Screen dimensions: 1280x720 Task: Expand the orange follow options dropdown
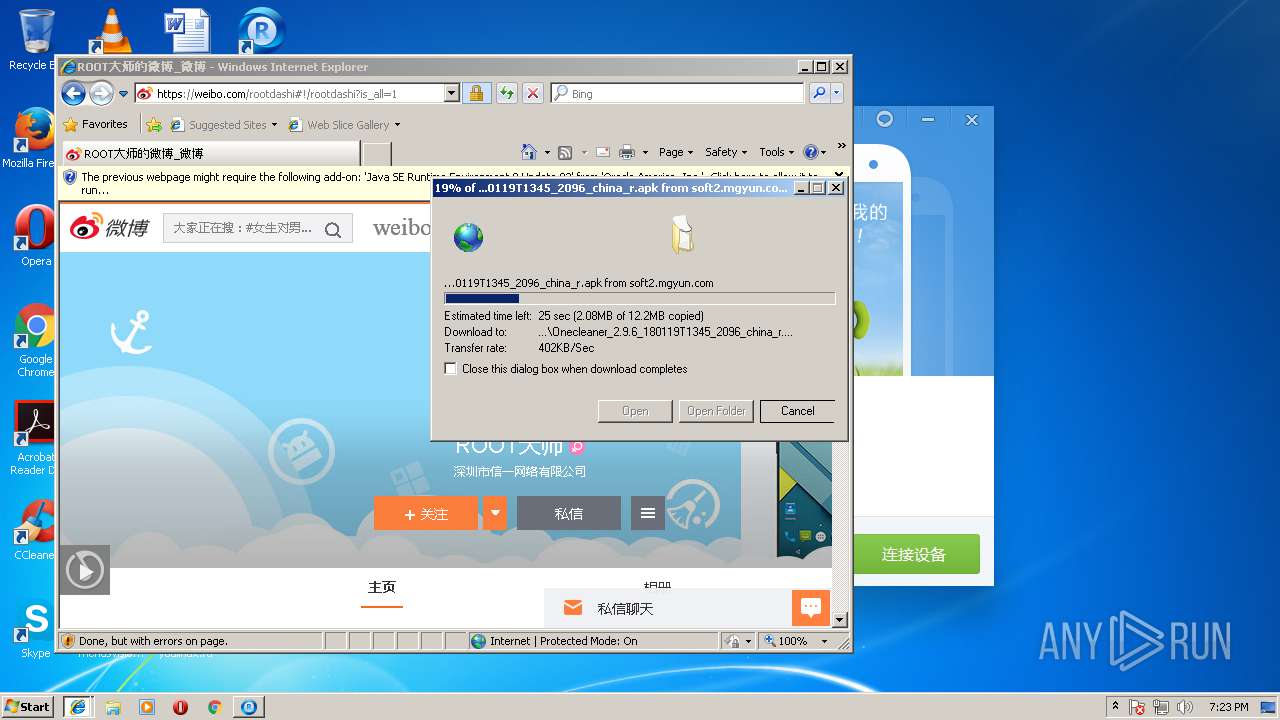[x=495, y=513]
